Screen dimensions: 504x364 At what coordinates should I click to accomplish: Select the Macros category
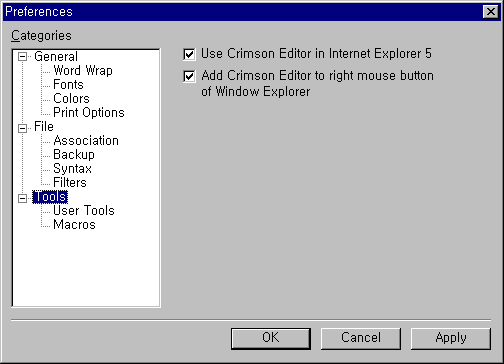coord(74,225)
